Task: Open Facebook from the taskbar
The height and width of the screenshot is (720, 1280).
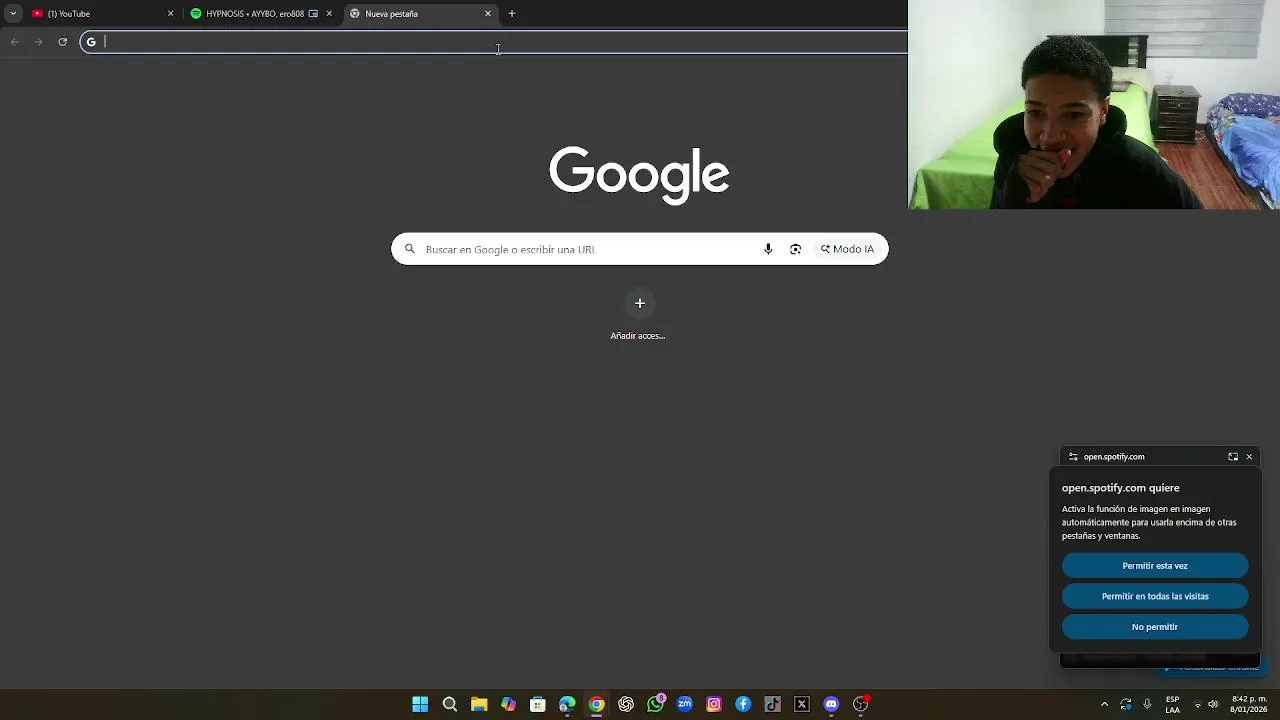Action: click(x=743, y=704)
